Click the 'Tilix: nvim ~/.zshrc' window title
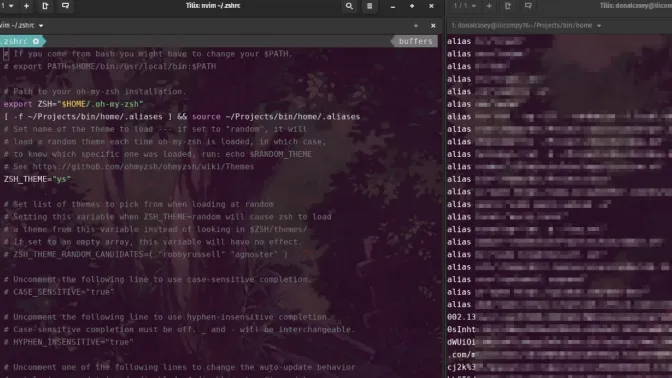672x378 pixels. tap(213, 6)
